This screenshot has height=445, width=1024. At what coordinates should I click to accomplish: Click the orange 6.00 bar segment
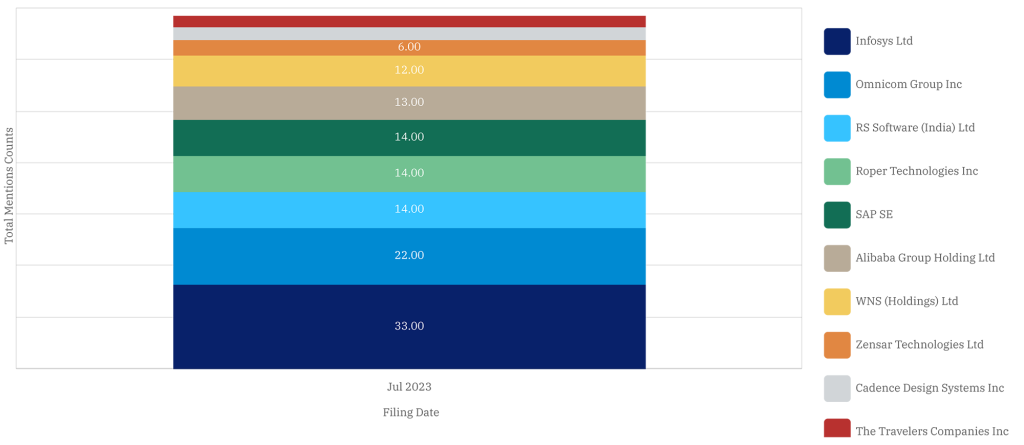[409, 47]
